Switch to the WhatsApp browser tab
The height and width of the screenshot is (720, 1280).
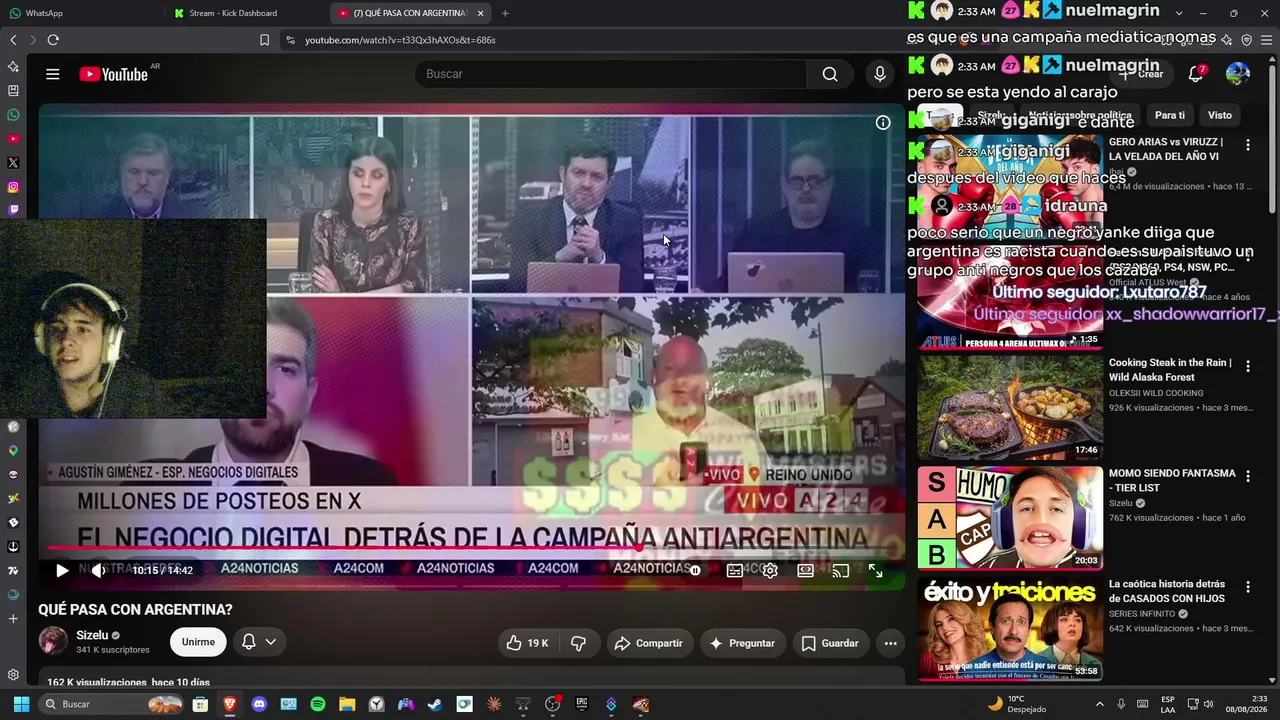click(80, 13)
